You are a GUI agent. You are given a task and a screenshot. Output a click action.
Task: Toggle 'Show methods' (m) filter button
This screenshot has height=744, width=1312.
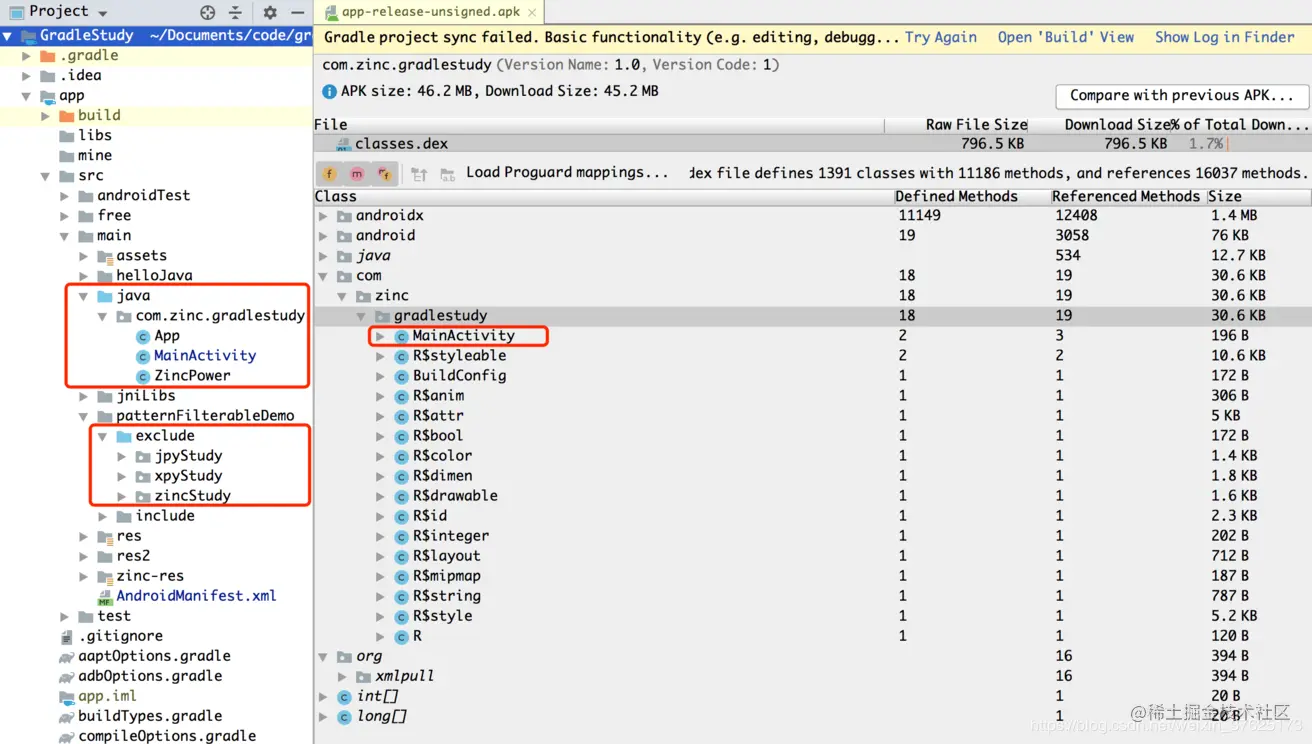(357, 174)
